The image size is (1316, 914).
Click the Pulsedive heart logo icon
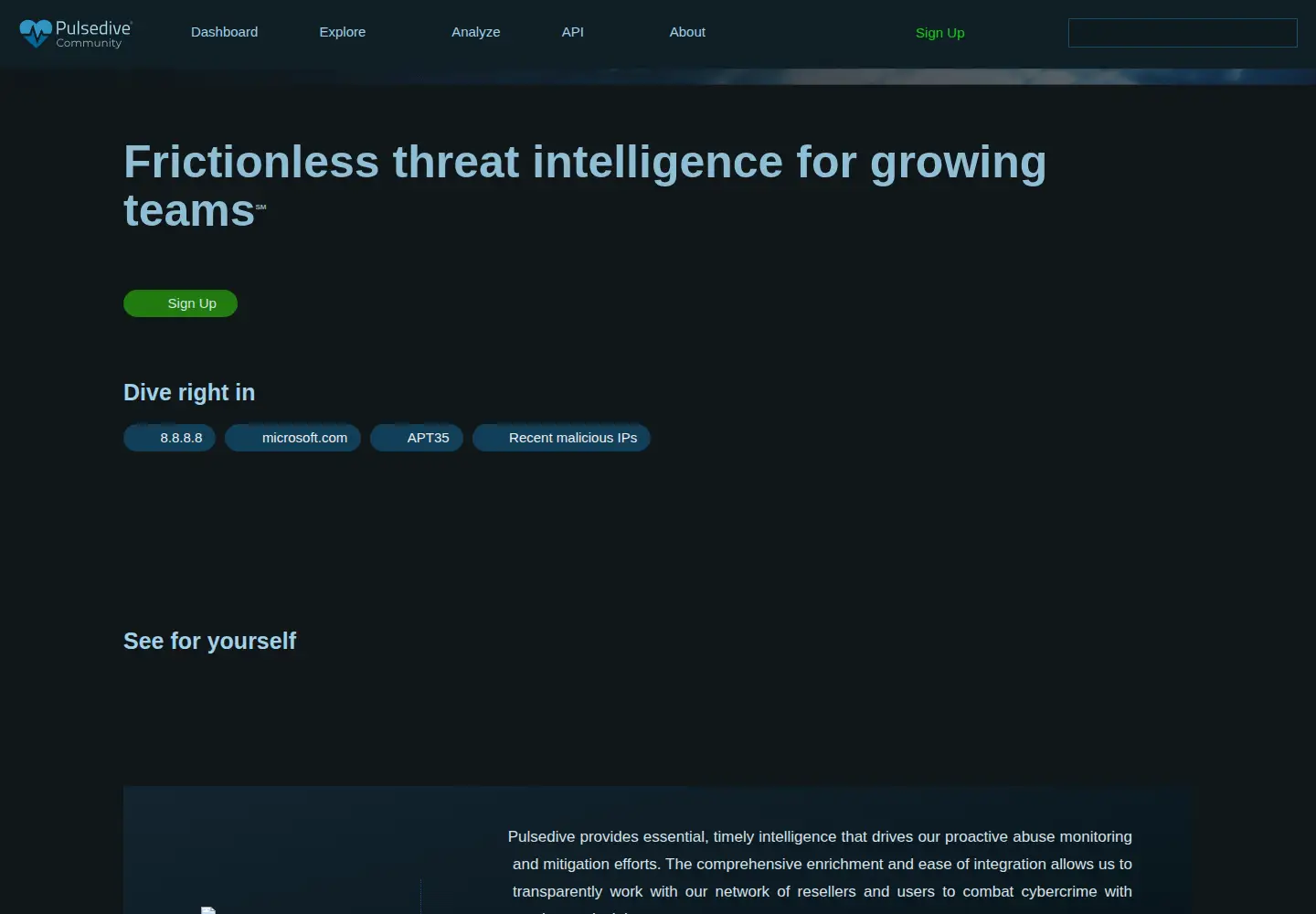pos(36,33)
